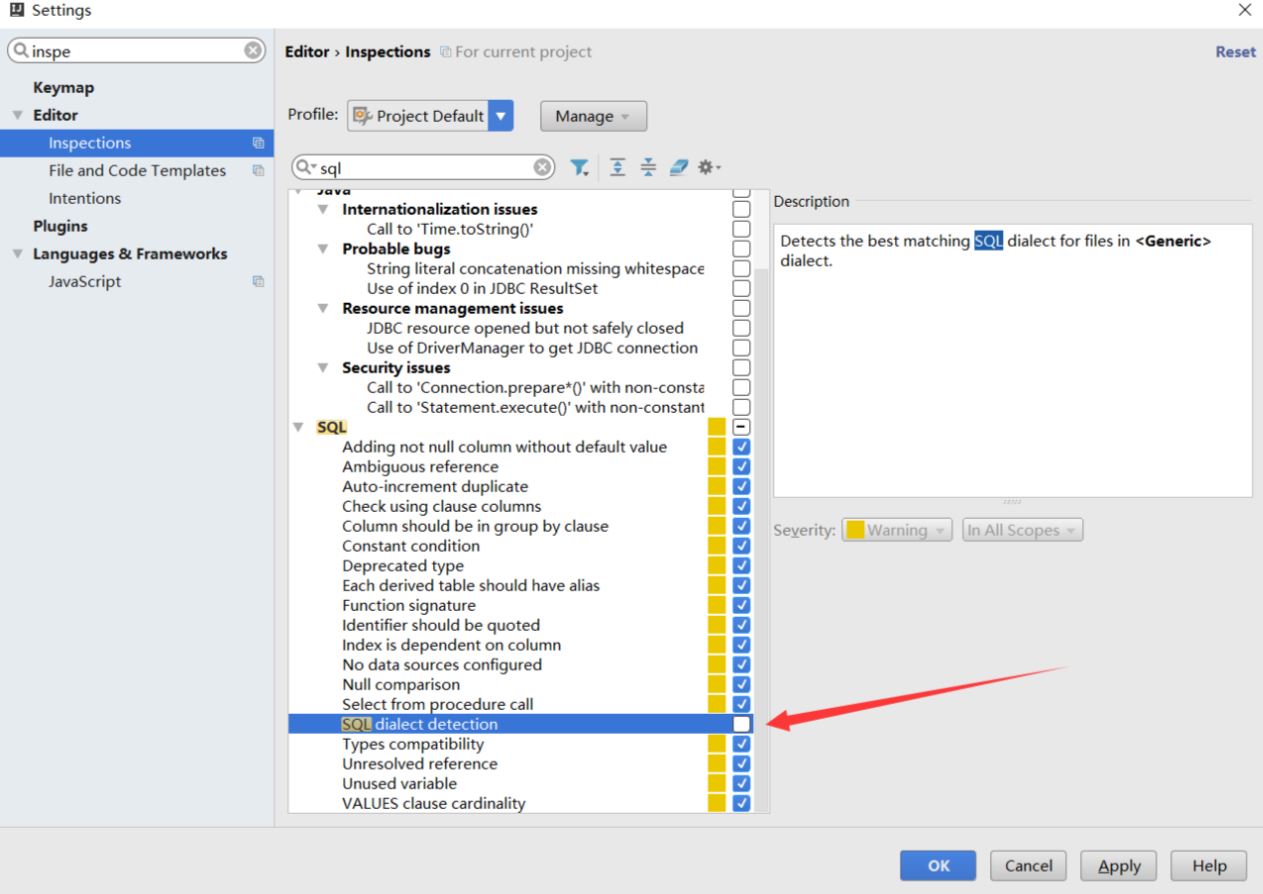Disable the 'Ambiguous reference' inspection
This screenshot has height=894, width=1263.
(741, 466)
